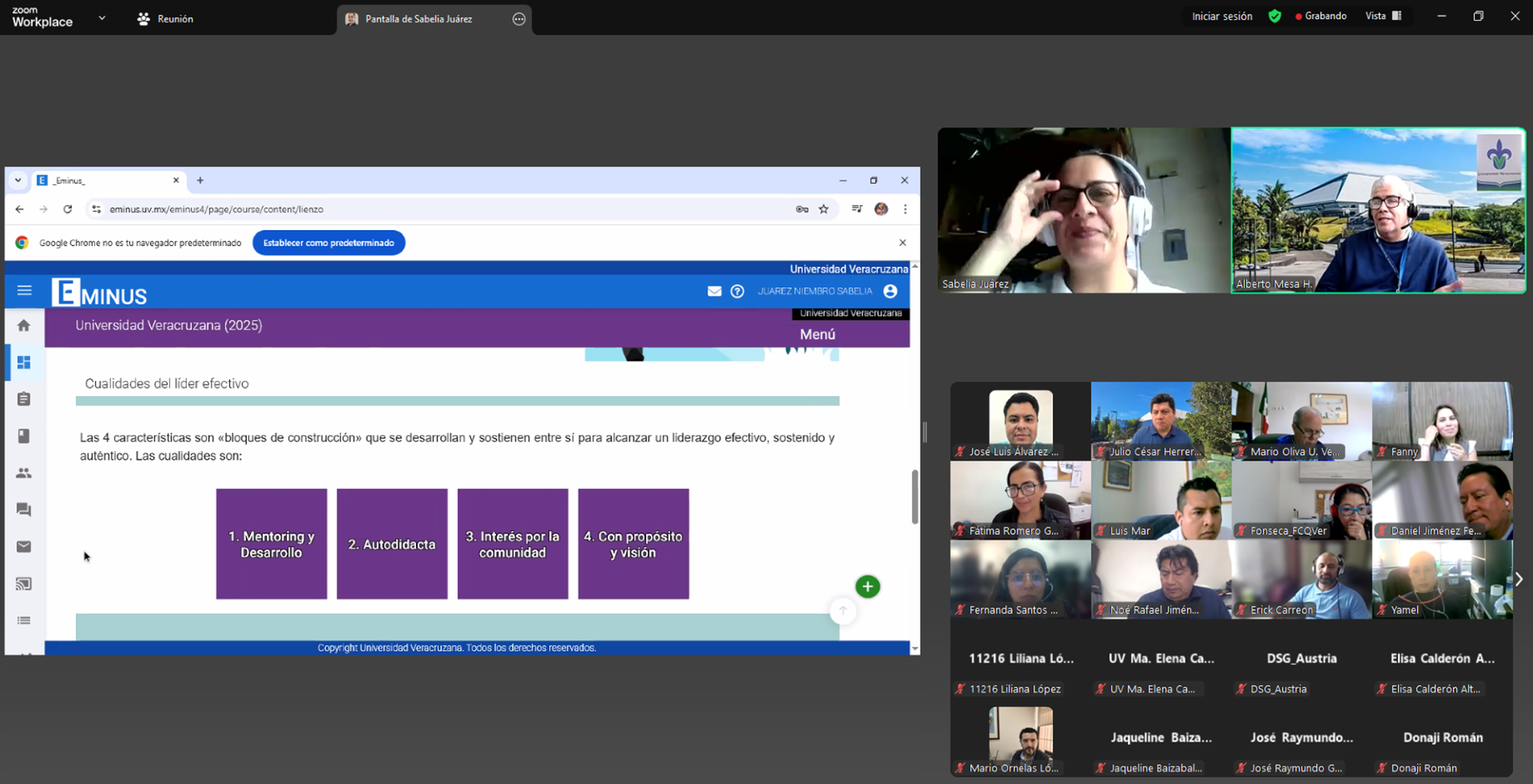The height and width of the screenshot is (784, 1533).
Task: Click Establecer como predeterminado button
Action: pyautogui.click(x=328, y=243)
